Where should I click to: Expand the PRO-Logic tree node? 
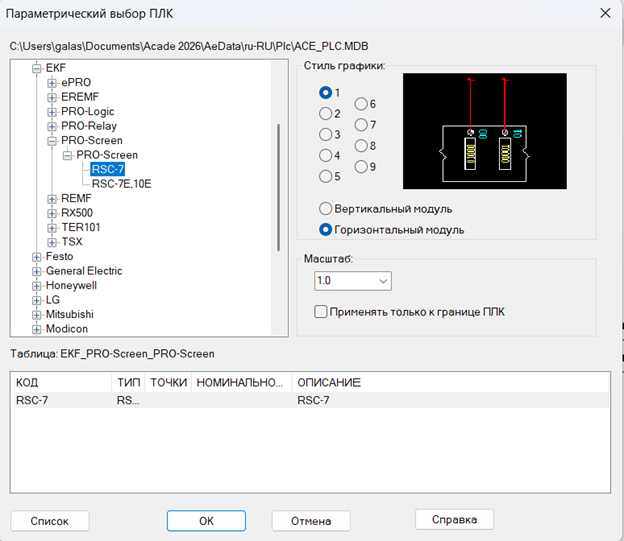click(52, 112)
